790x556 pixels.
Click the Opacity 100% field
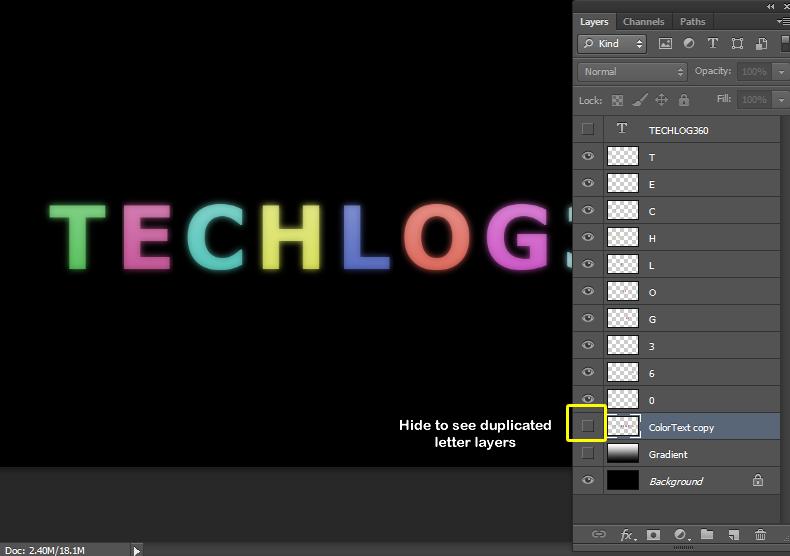click(755, 72)
